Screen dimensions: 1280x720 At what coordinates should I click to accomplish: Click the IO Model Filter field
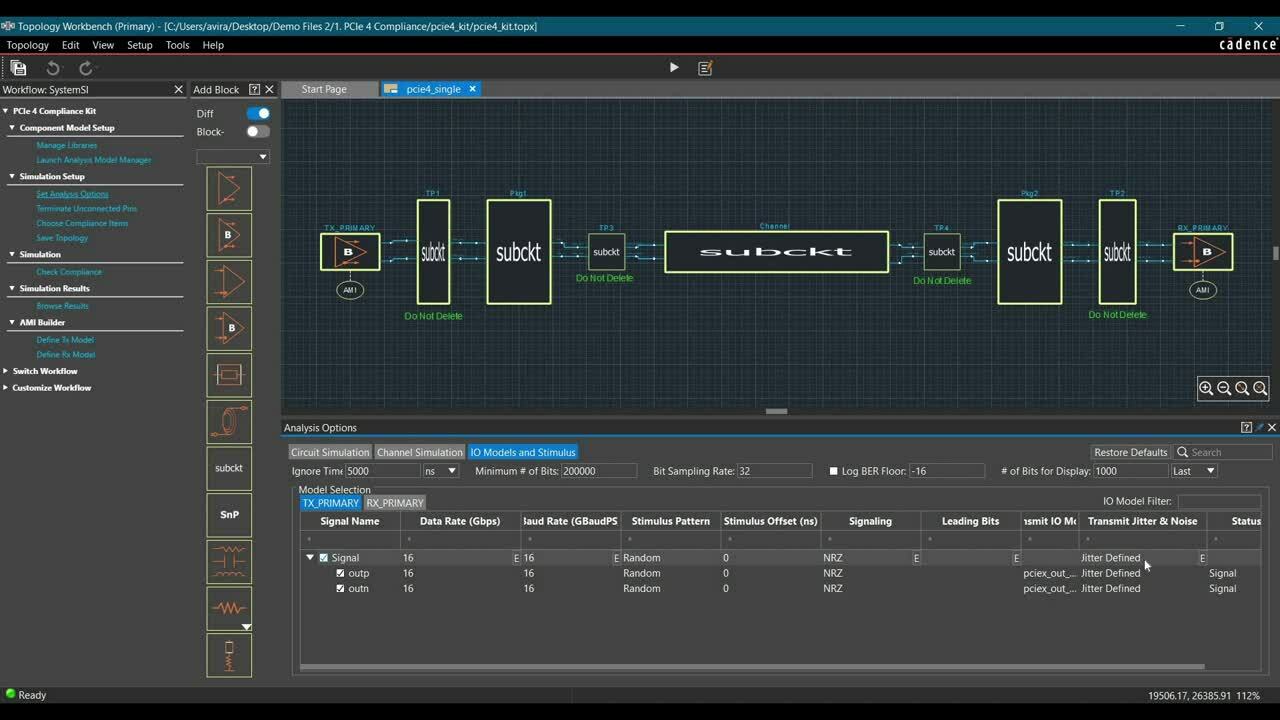[1218, 501]
